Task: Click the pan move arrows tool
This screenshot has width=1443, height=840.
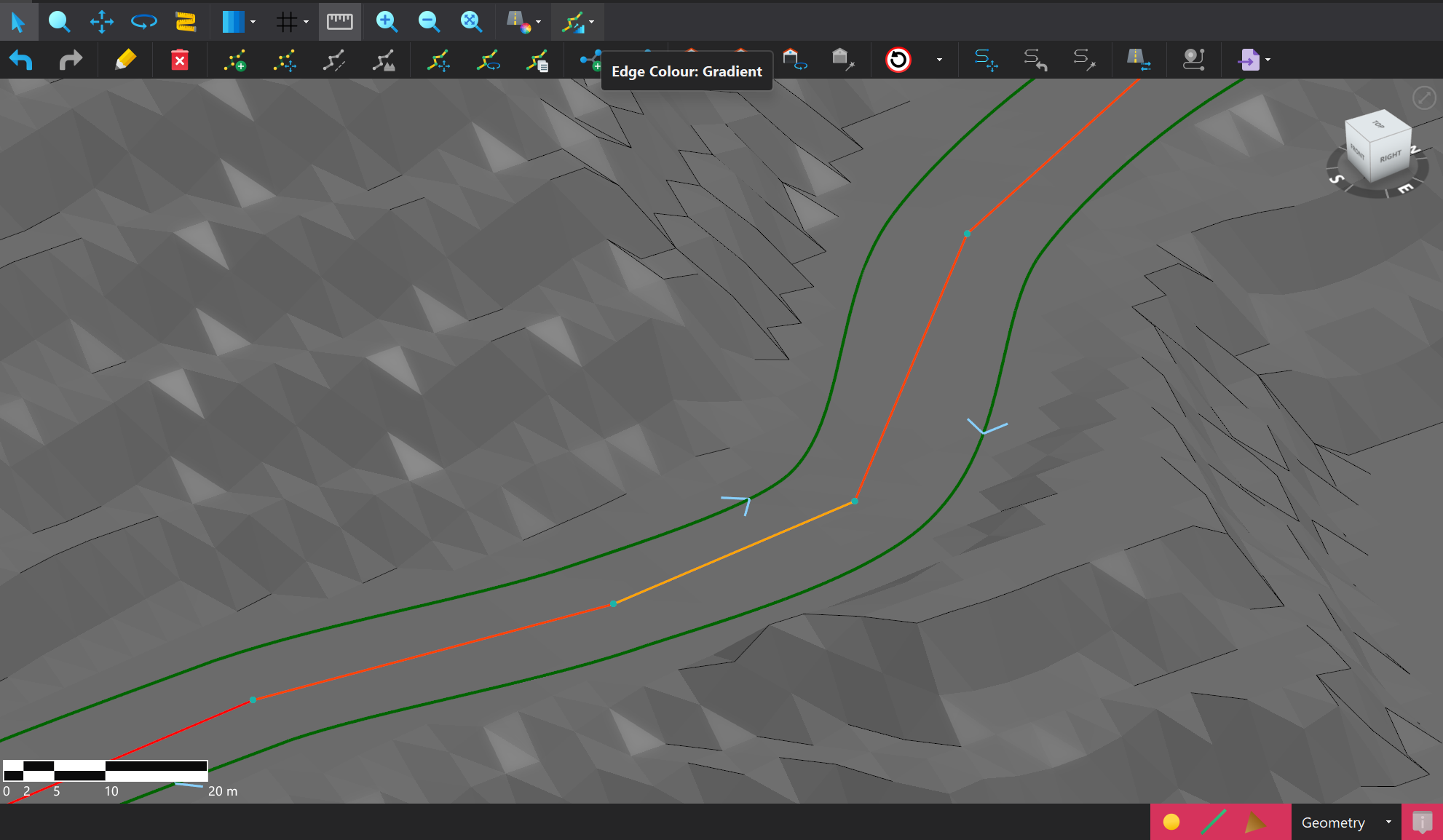Action: [101, 22]
